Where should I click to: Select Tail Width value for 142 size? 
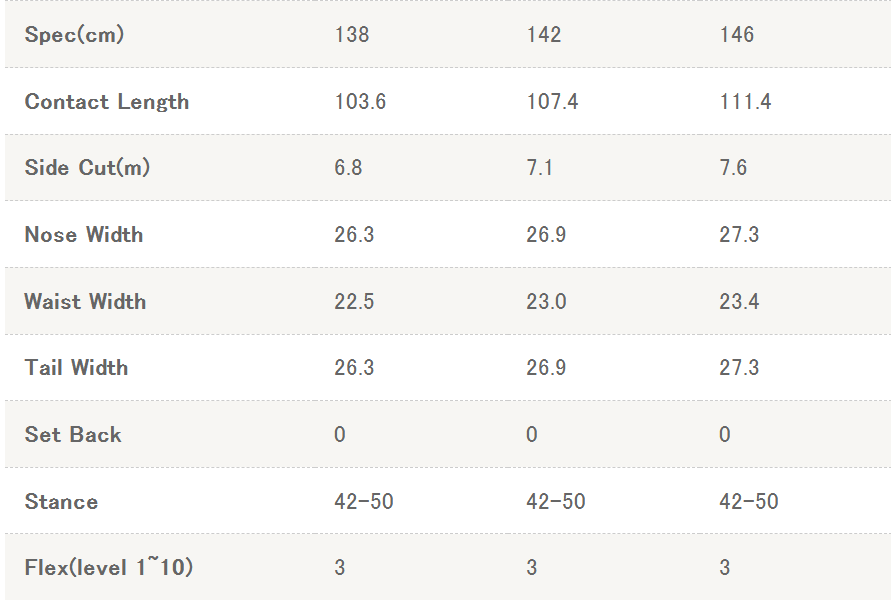click(x=546, y=368)
